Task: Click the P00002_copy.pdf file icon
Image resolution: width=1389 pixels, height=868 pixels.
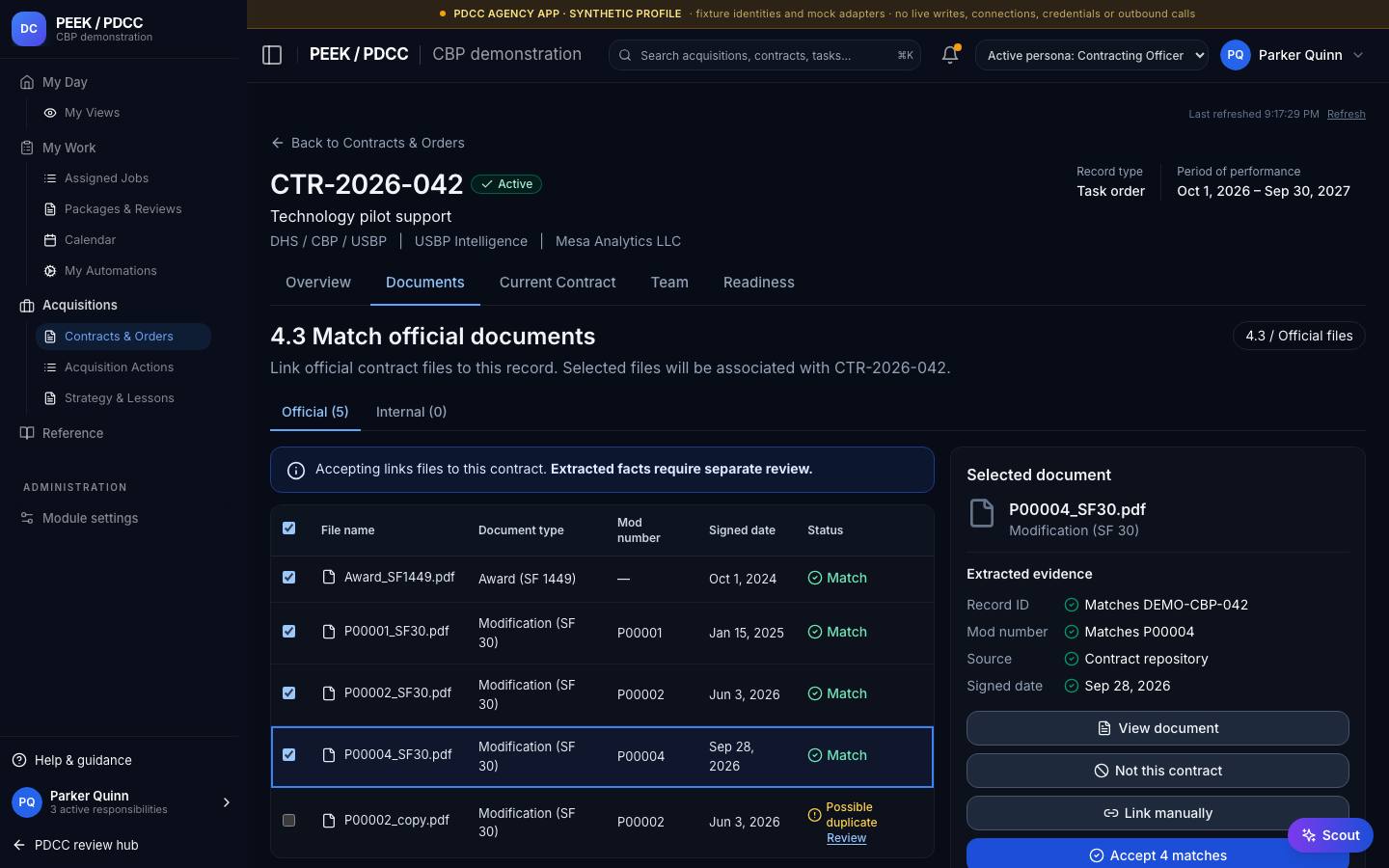Action: (x=329, y=821)
